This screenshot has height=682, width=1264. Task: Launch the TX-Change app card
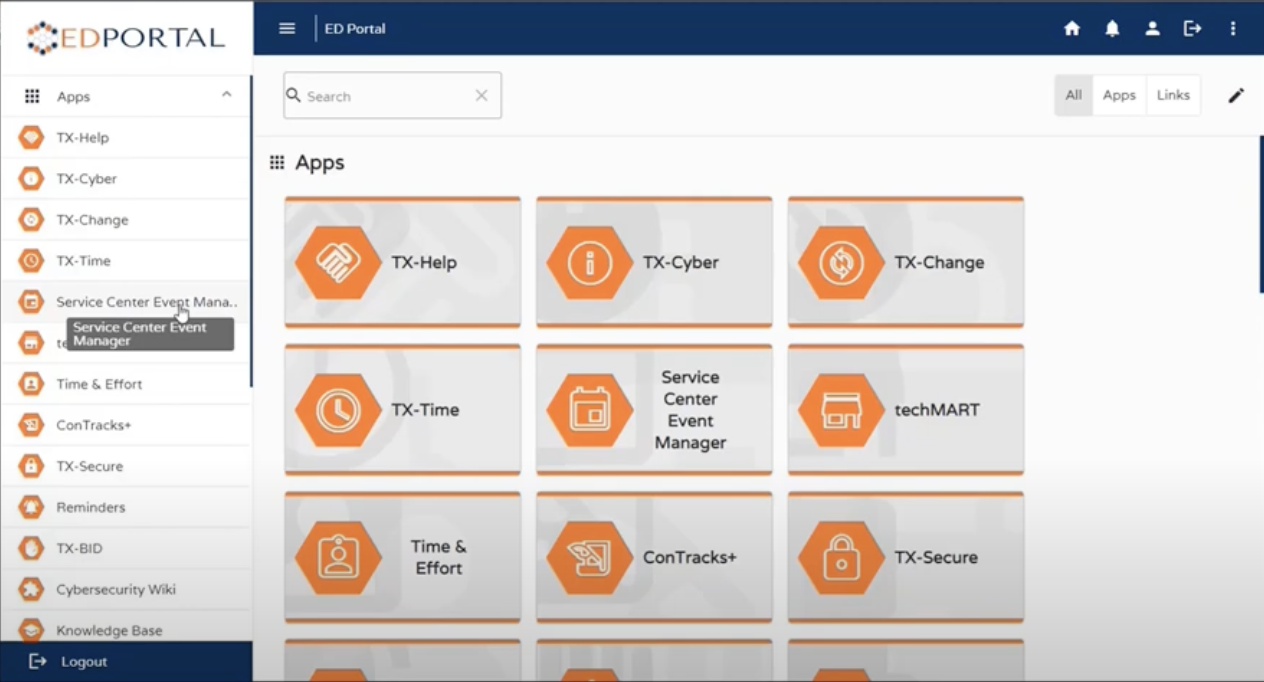906,262
